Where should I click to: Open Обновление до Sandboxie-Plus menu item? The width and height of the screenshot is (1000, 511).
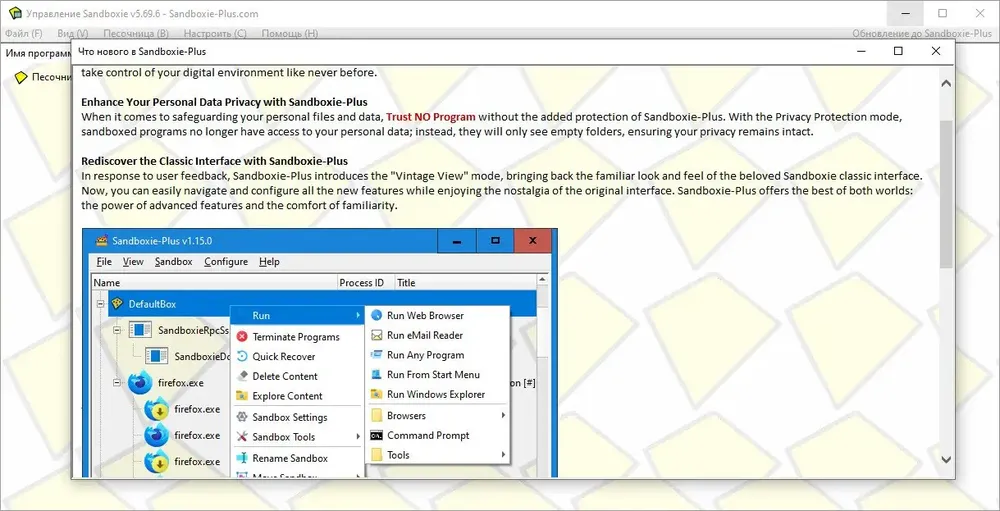pyautogui.click(x=922, y=33)
